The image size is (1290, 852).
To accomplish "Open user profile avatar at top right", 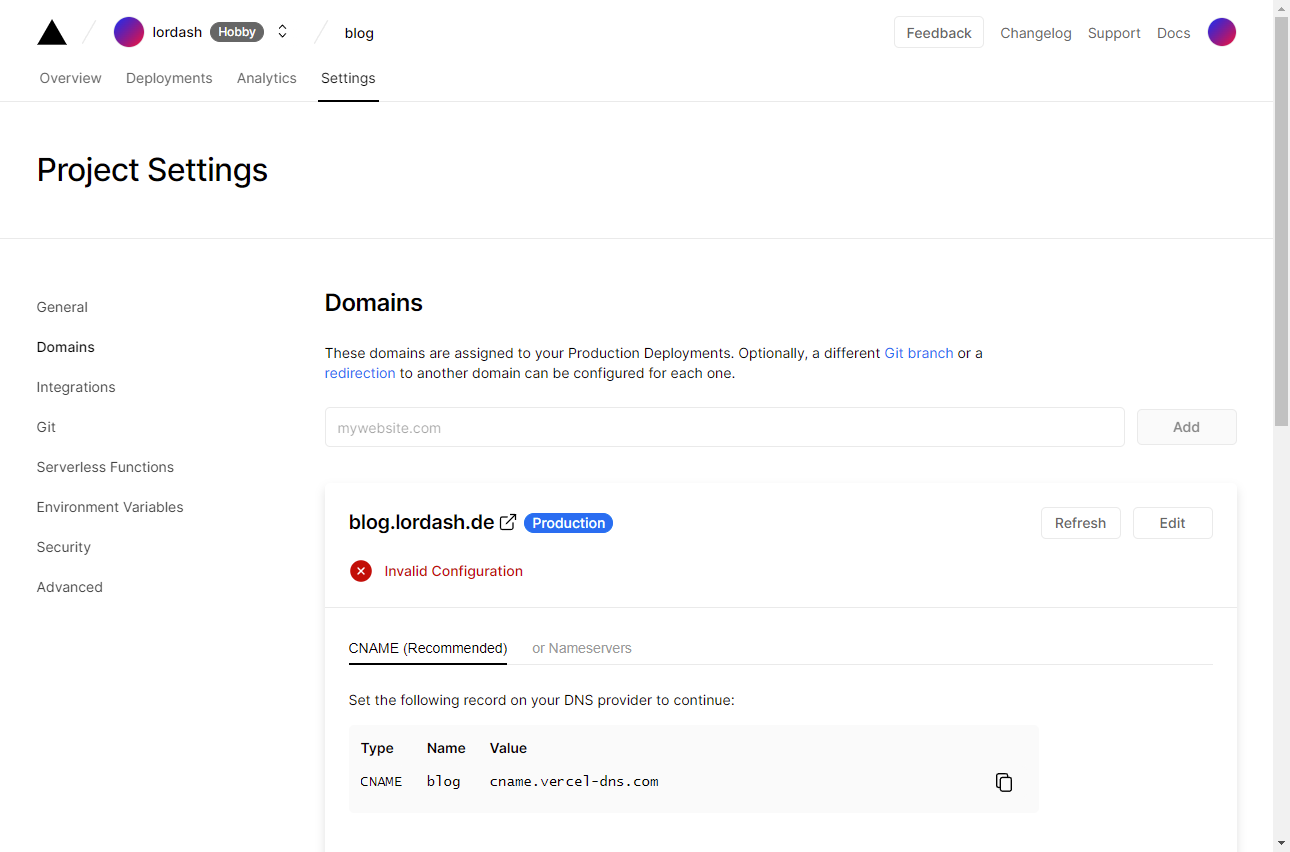I will (1221, 32).
